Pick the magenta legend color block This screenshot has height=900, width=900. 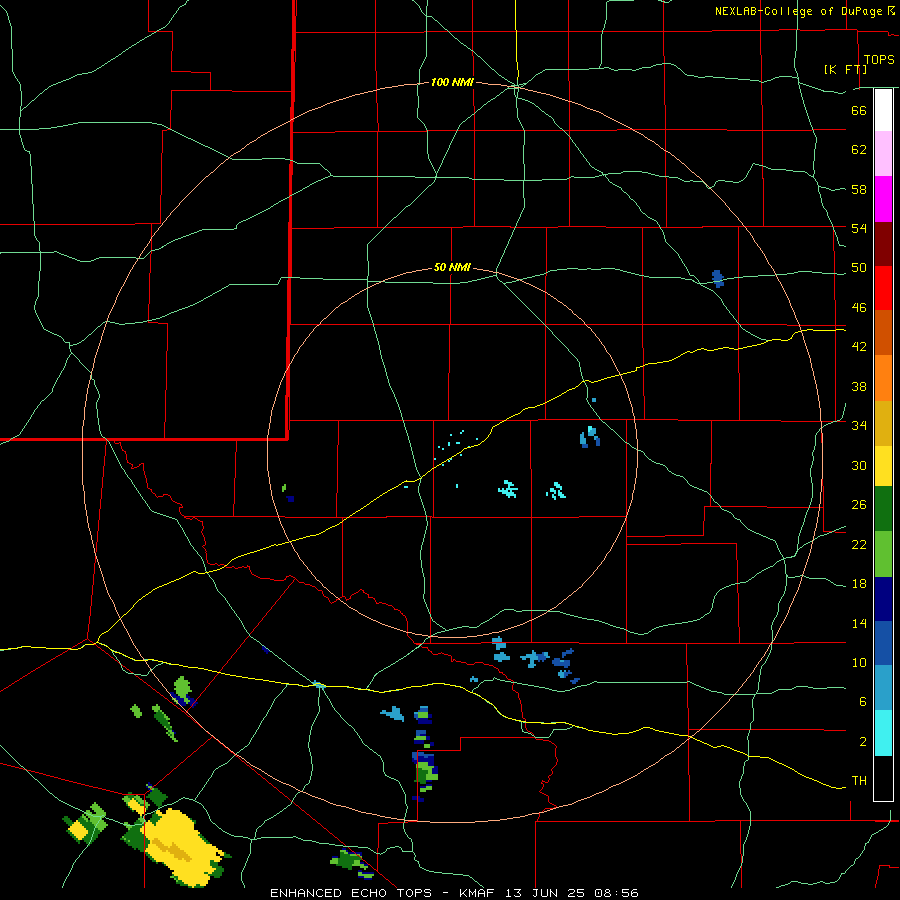click(883, 199)
